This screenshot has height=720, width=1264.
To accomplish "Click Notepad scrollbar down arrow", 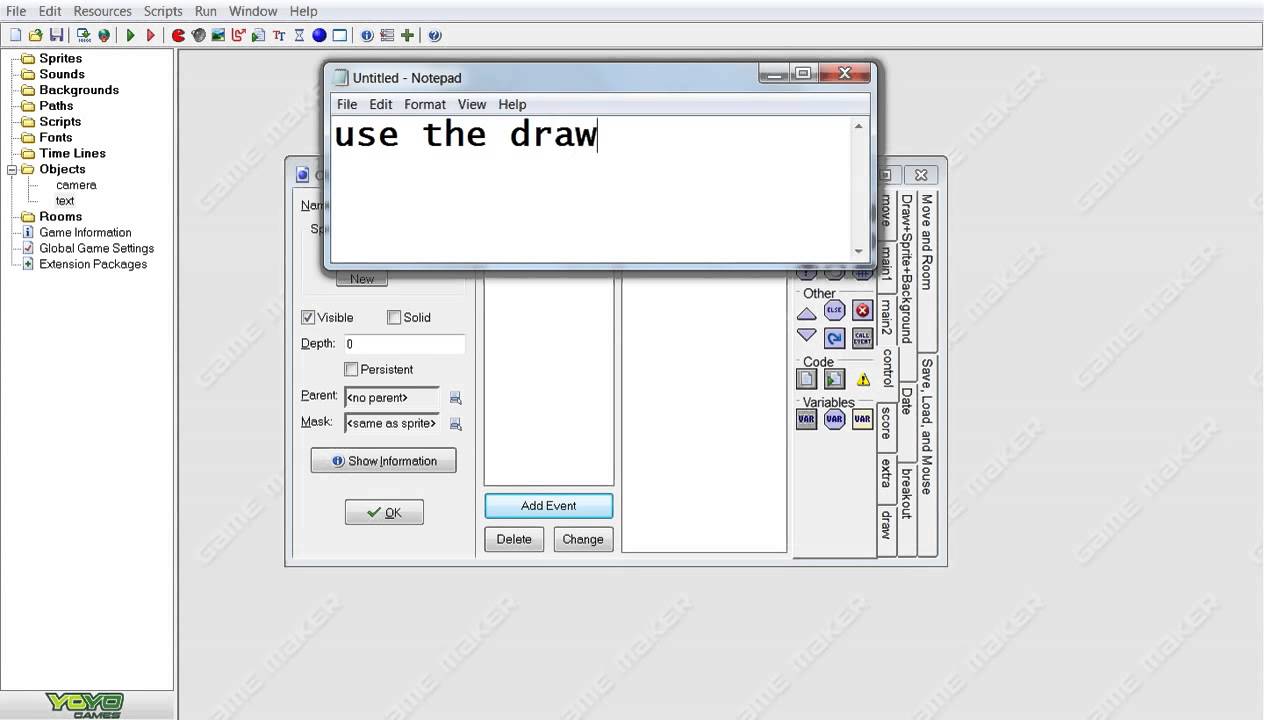I will point(858,252).
